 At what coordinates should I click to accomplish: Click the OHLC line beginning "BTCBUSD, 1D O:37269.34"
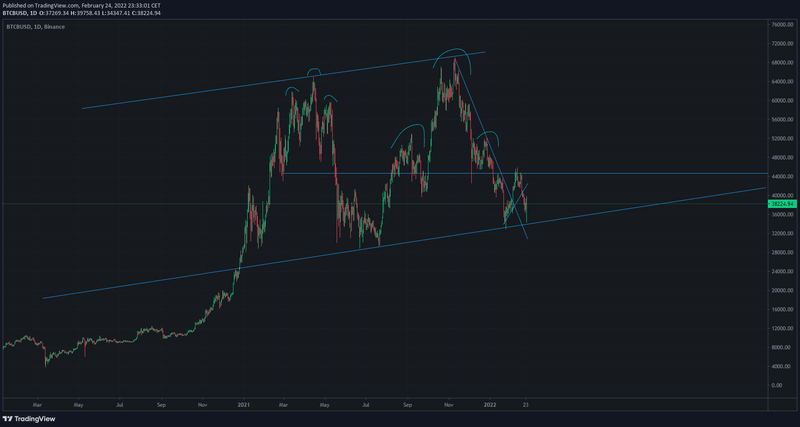81,13
